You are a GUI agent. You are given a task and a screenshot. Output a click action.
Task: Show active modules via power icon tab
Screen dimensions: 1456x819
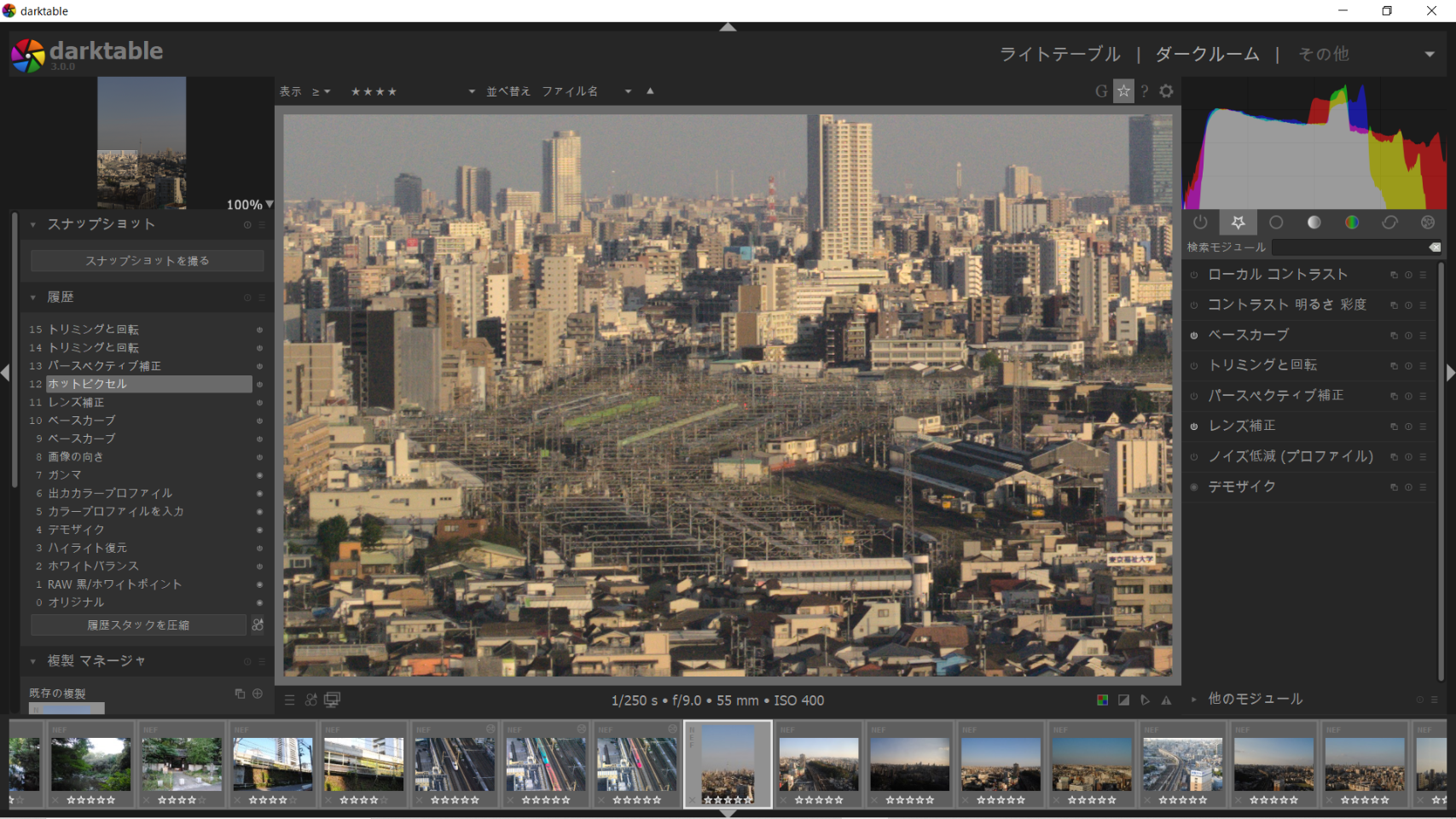pos(1200,223)
